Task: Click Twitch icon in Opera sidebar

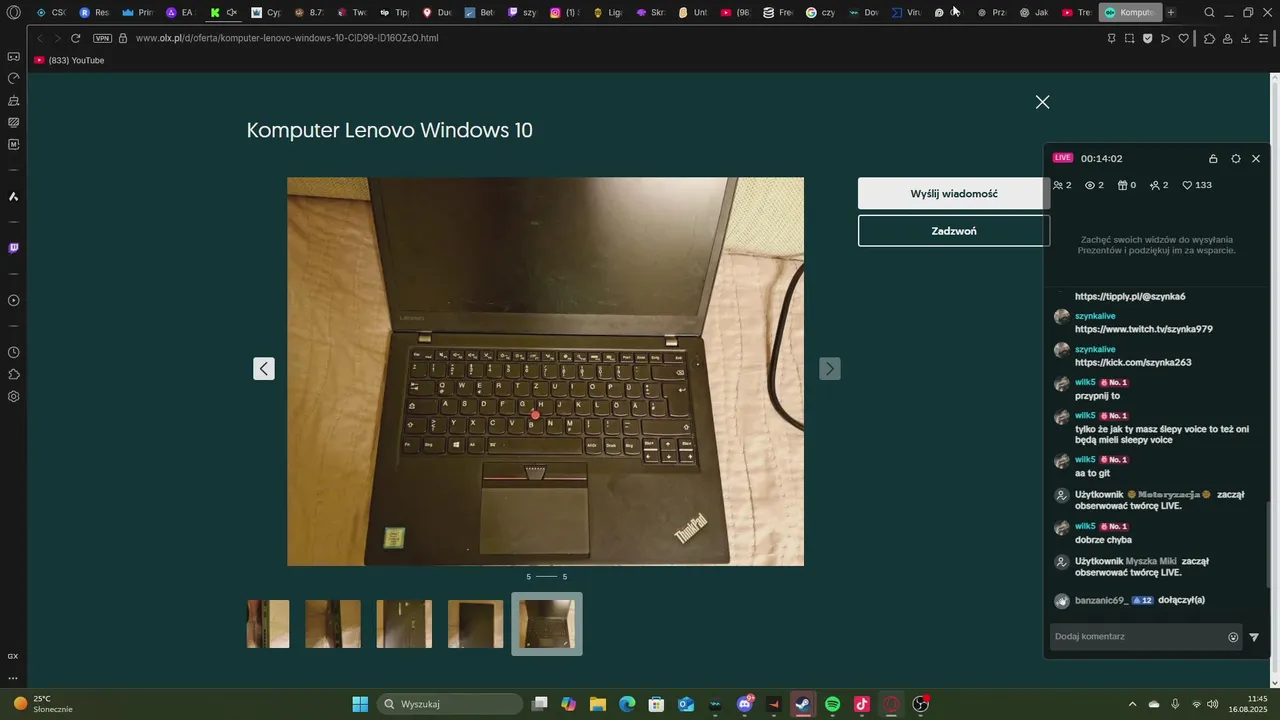Action: [13, 248]
